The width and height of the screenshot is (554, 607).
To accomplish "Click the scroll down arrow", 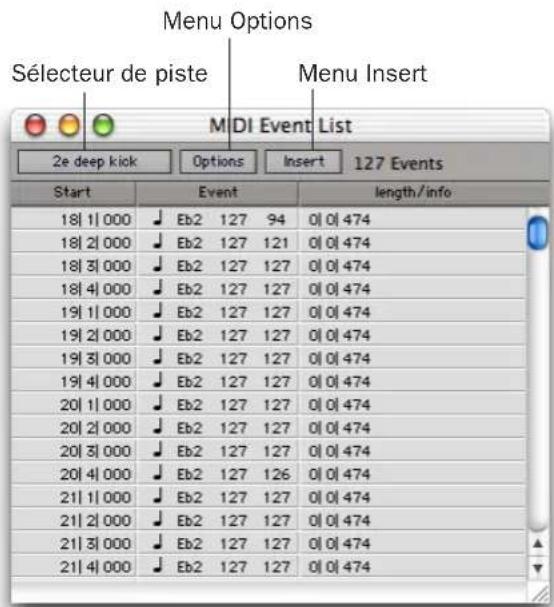I will click(538, 568).
